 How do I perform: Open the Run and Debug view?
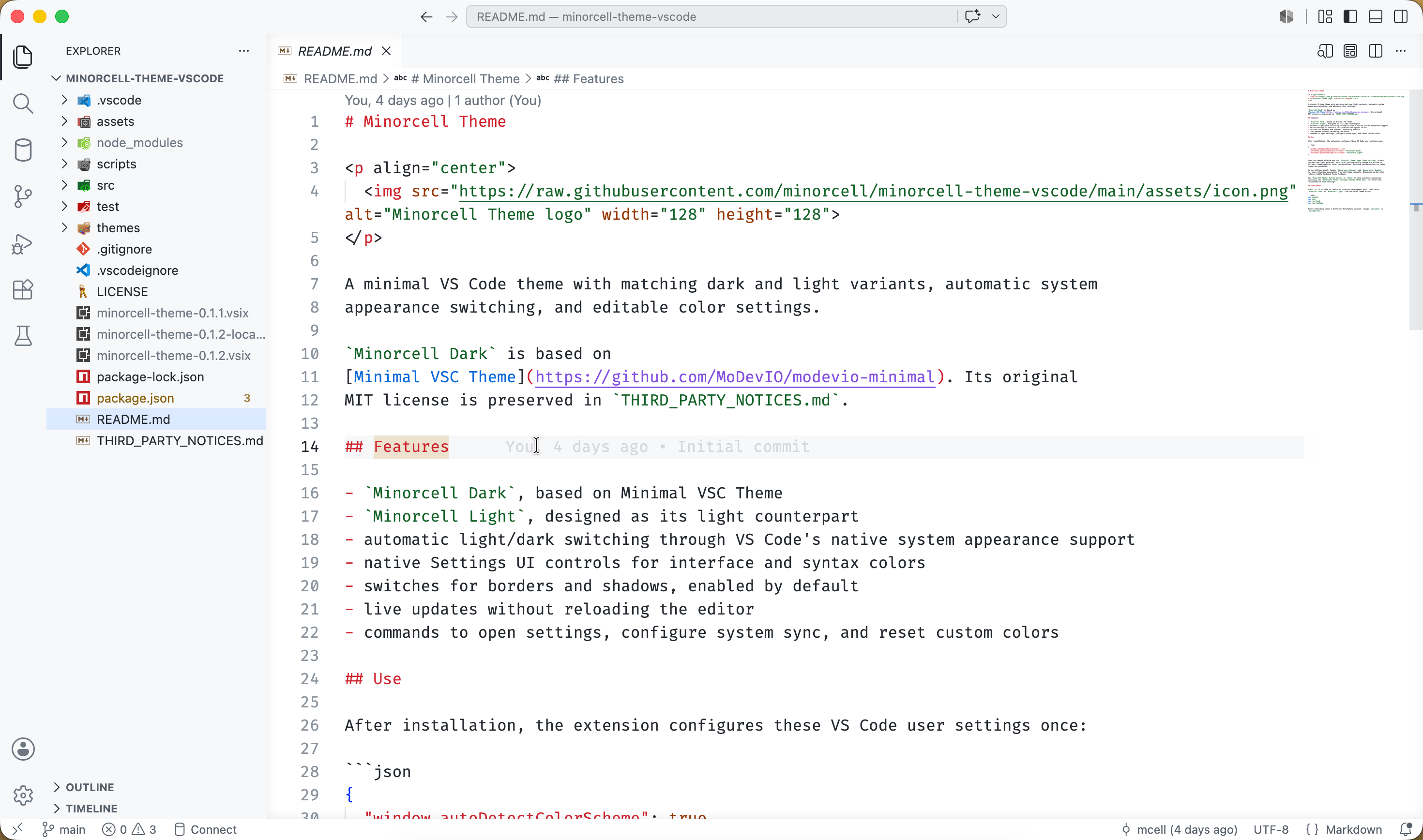coord(23,244)
